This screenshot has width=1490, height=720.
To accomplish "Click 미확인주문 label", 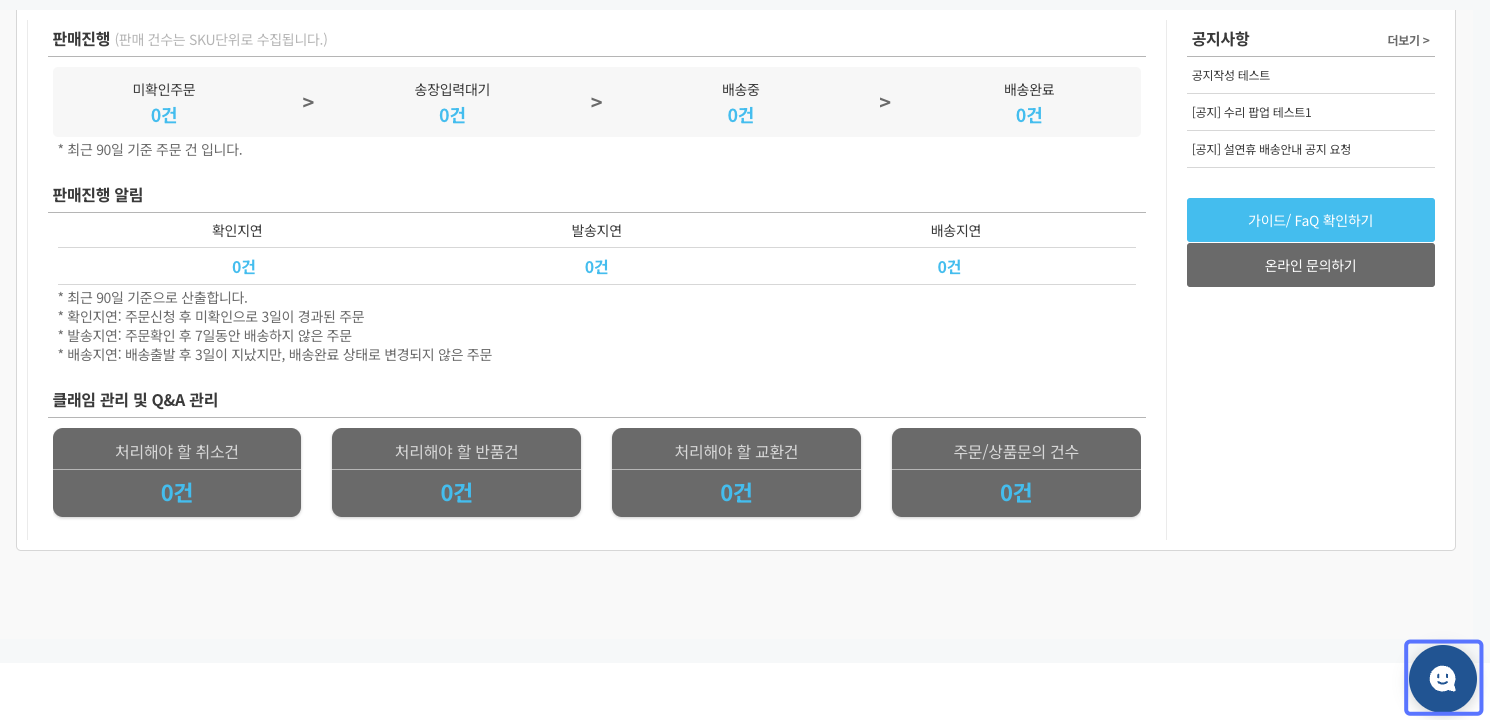I will (164, 89).
